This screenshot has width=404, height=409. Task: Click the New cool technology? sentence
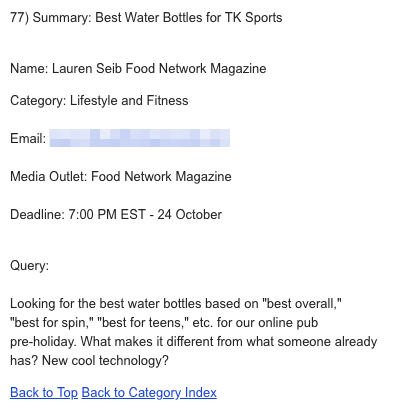click(x=105, y=361)
